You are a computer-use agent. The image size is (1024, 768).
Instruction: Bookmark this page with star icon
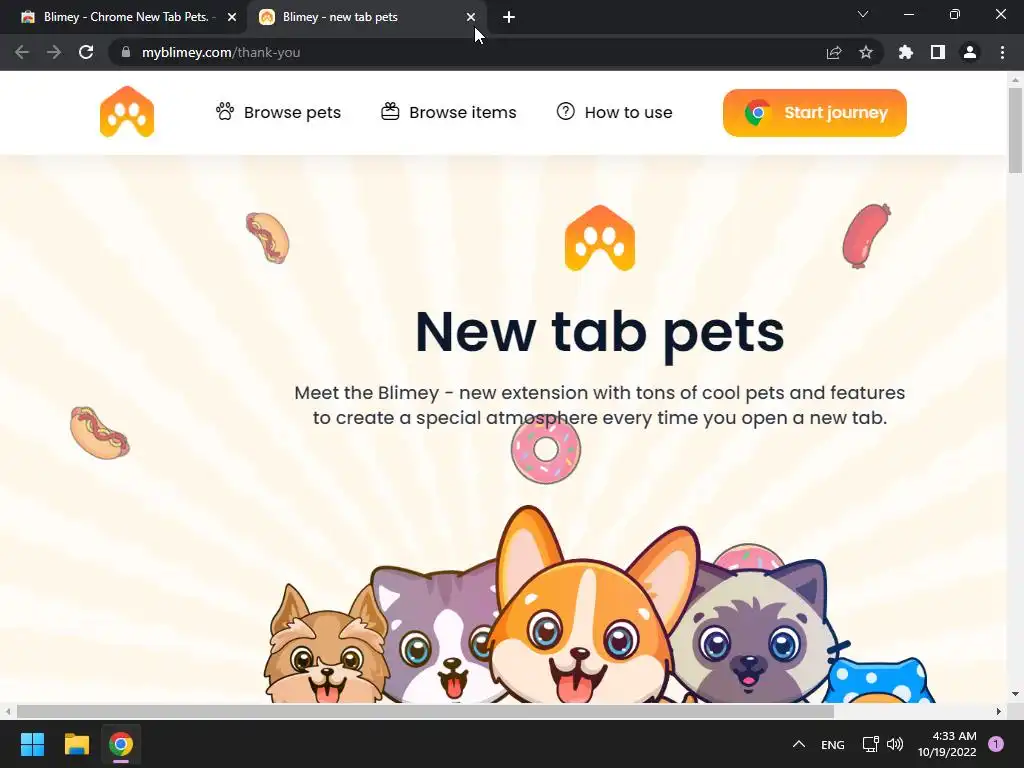[866, 52]
